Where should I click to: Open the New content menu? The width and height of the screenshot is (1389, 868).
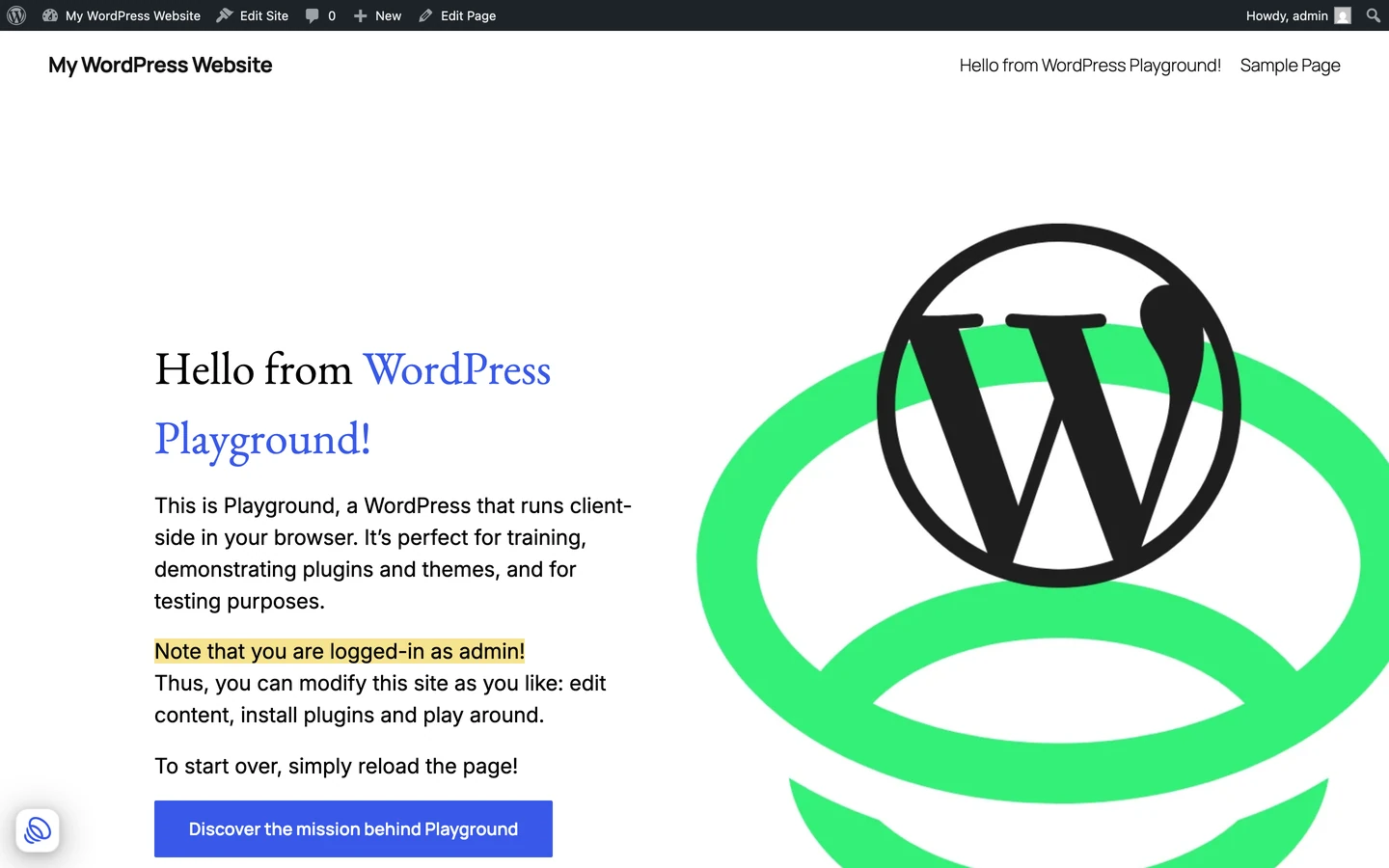(377, 15)
